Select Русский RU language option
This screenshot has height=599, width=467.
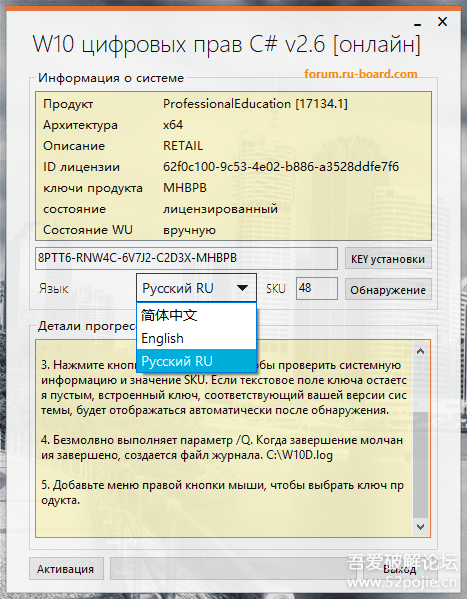coord(196,361)
